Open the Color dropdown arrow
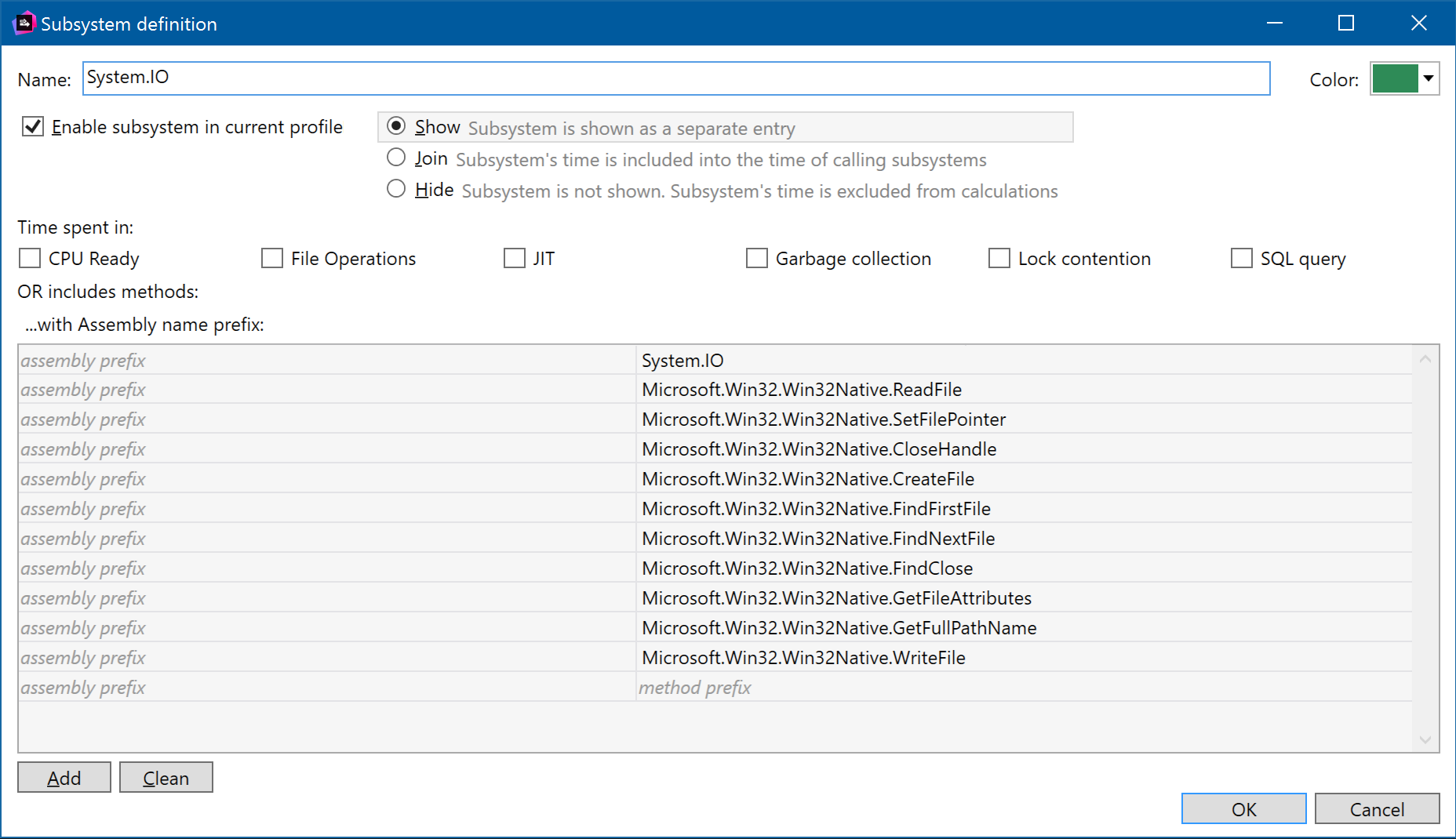Viewport: 1456px width, 839px height. point(1429,78)
